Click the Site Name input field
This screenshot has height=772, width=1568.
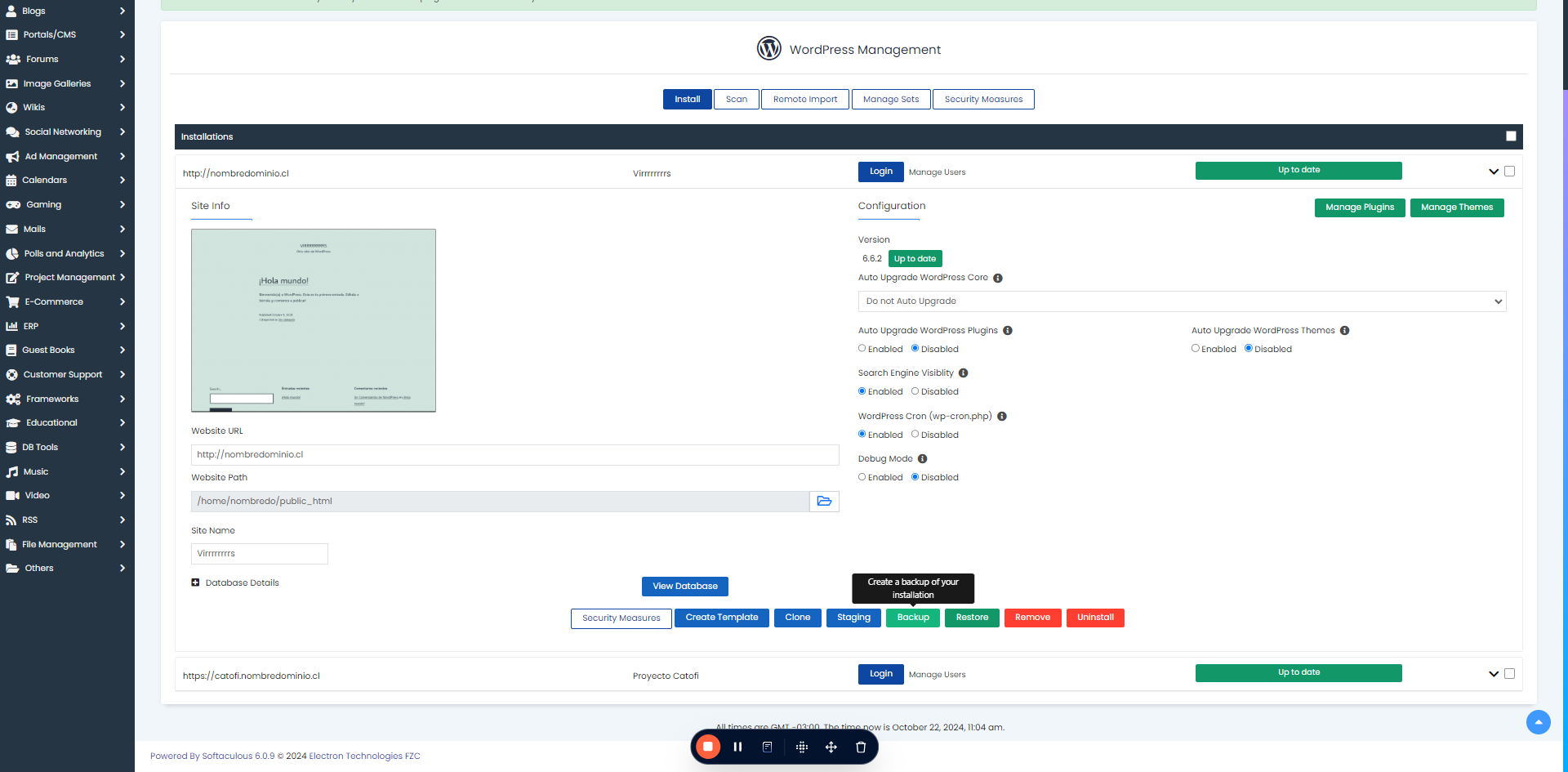coord(260,554)
